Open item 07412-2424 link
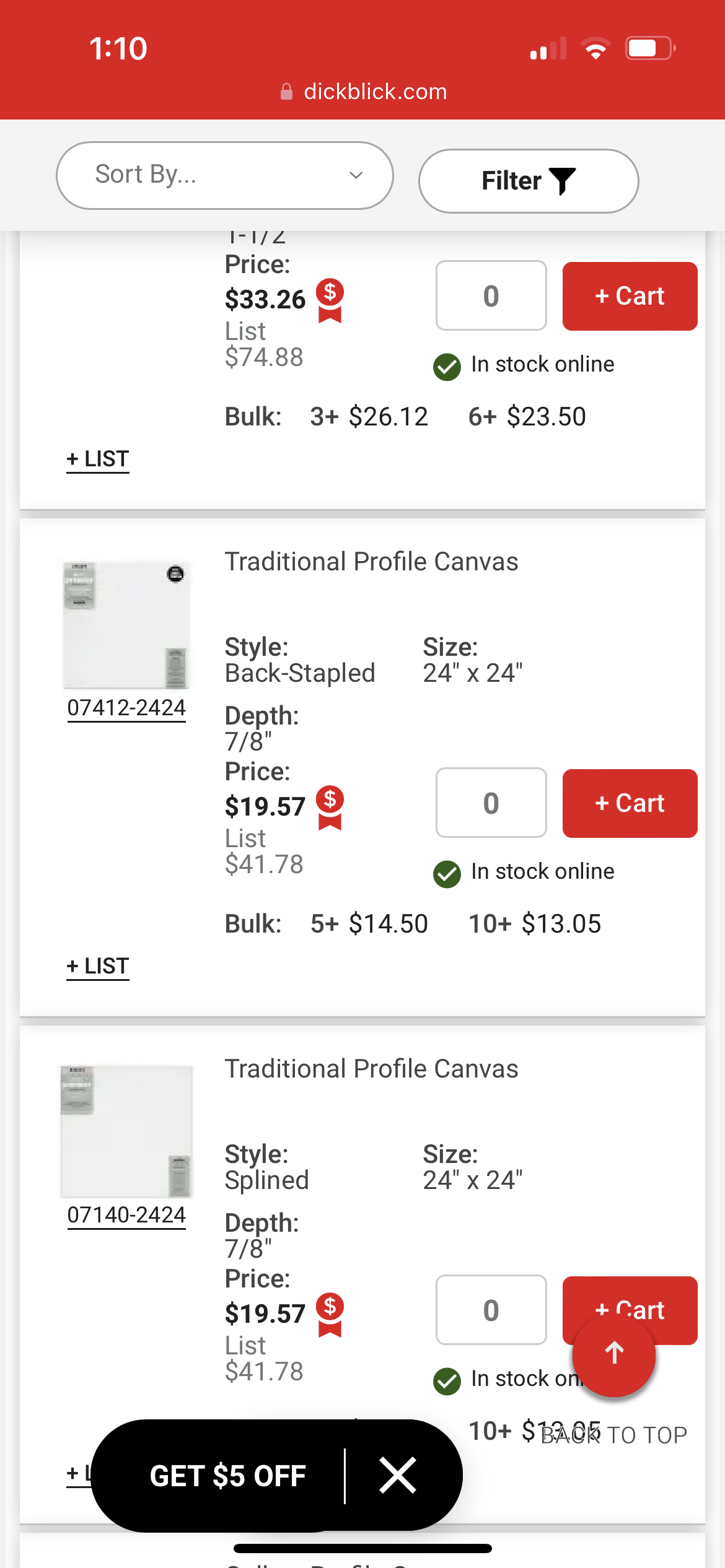Image resolution: width=725 pixels, height=1568 pixels. click(x=126, y=708)
